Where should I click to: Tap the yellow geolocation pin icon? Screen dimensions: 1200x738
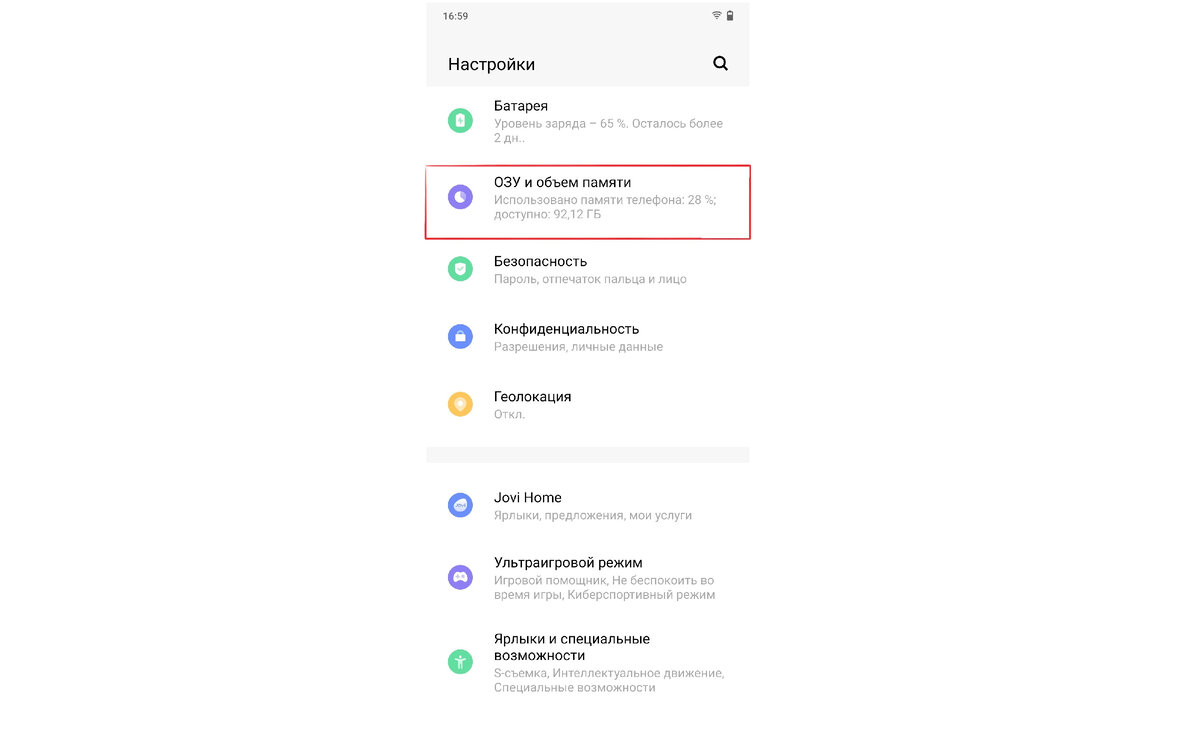[x=460, y=405]
